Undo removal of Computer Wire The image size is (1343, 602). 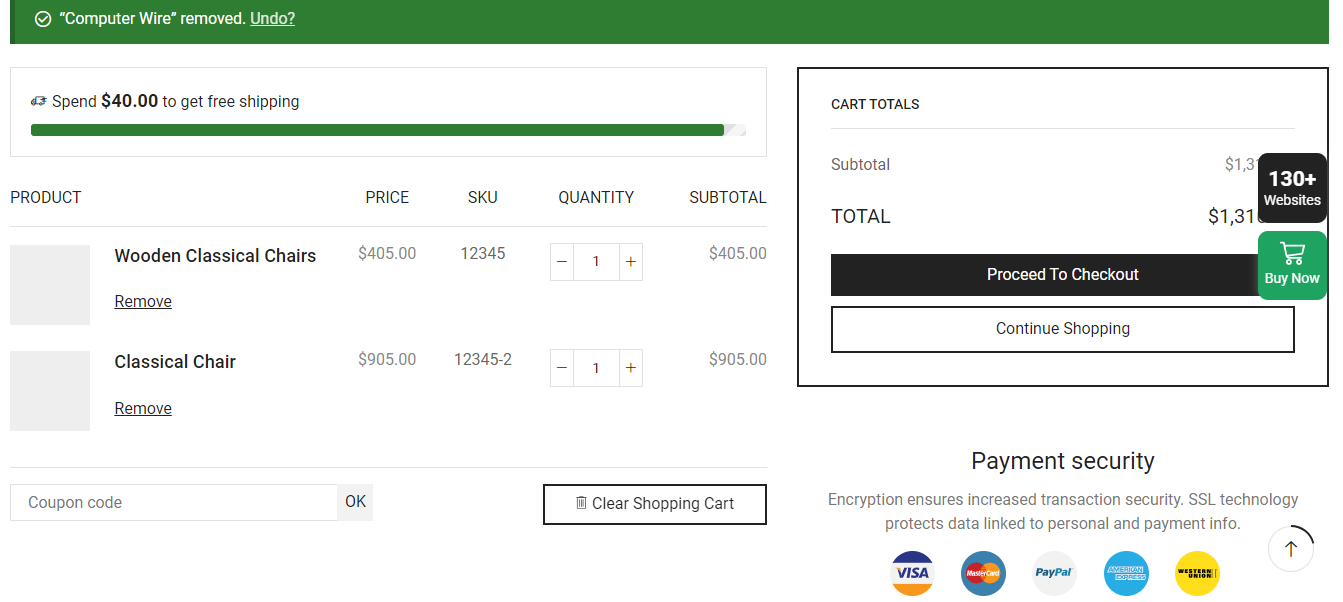point(272,18)
